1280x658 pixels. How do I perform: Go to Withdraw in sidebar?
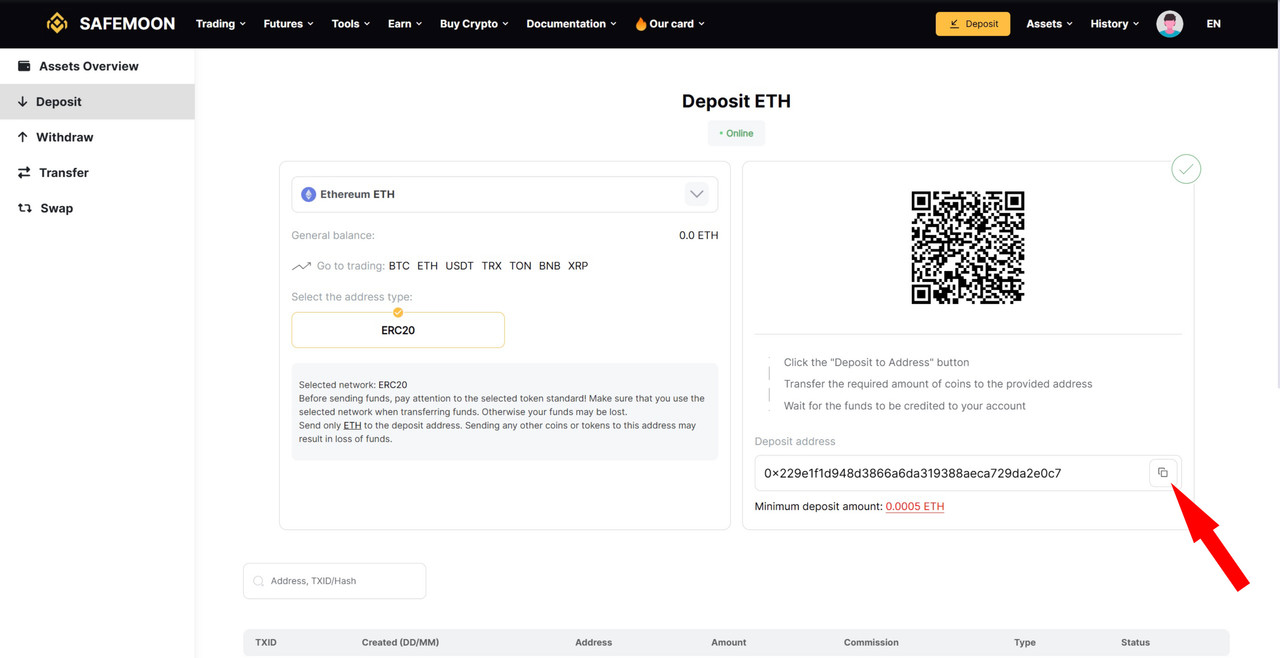(x=97, y=137)
